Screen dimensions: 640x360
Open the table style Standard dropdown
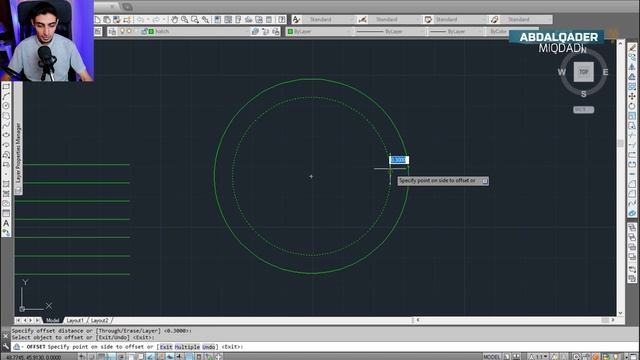coord(460,20)
